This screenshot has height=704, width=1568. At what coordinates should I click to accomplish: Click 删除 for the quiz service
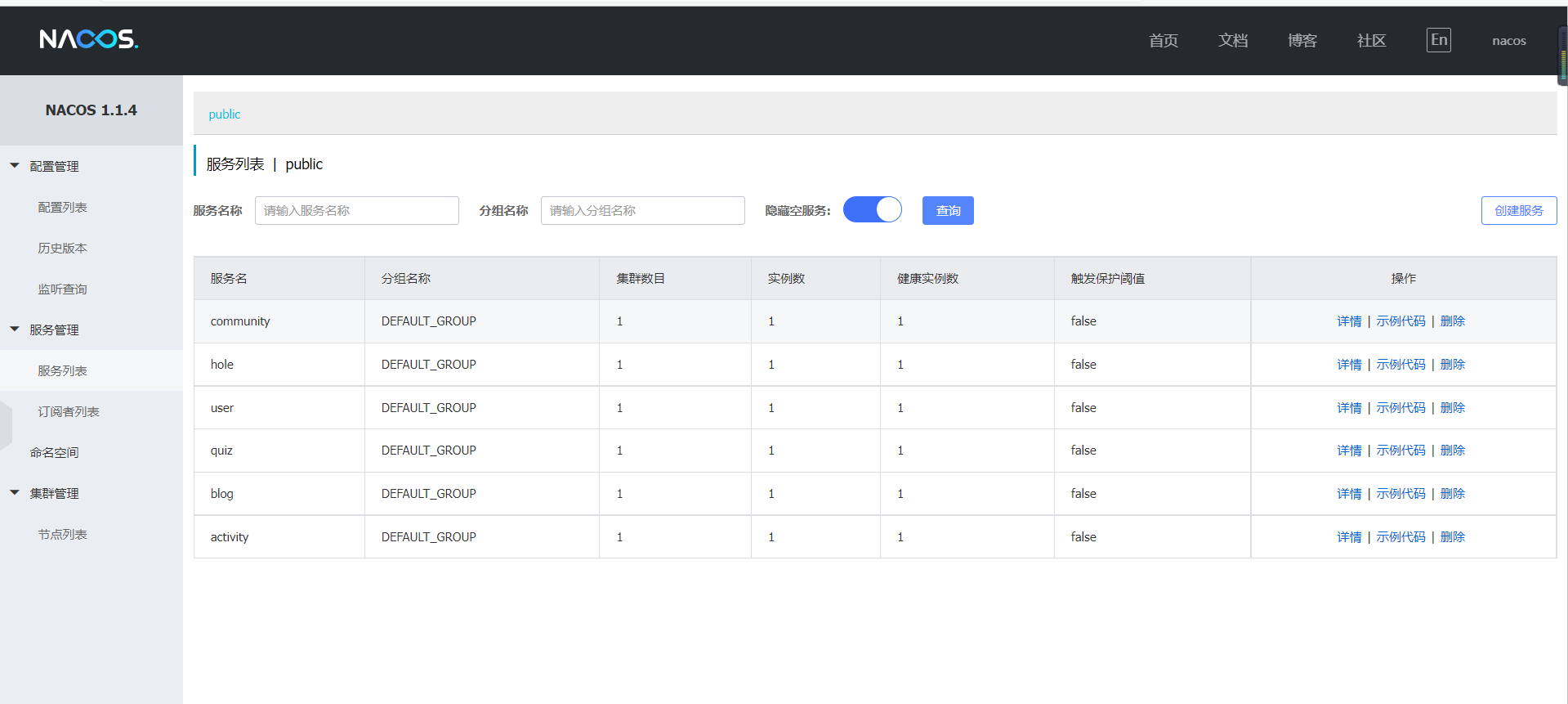coord(1452,451)
